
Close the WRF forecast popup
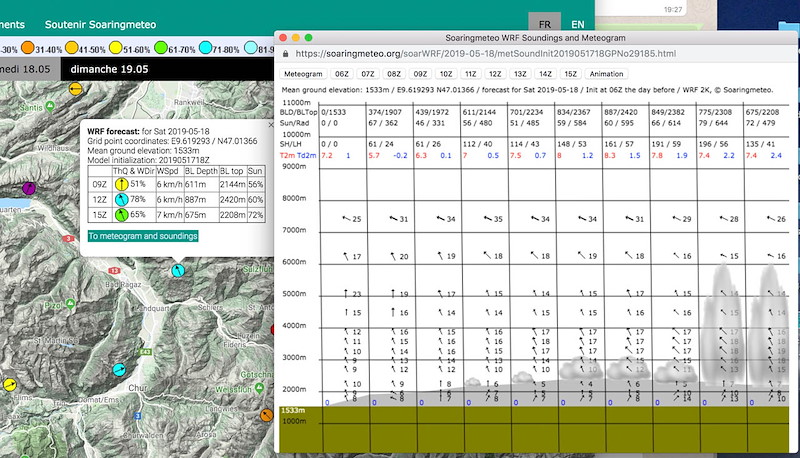[270, 124]
